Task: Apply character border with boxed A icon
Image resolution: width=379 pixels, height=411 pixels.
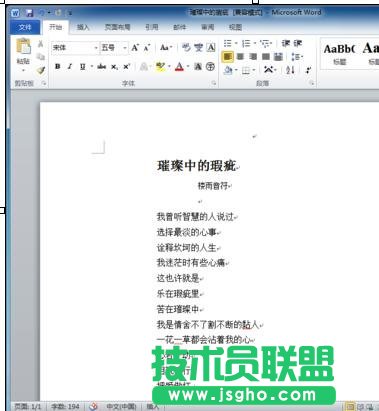Action: click(x=211, y=48)
